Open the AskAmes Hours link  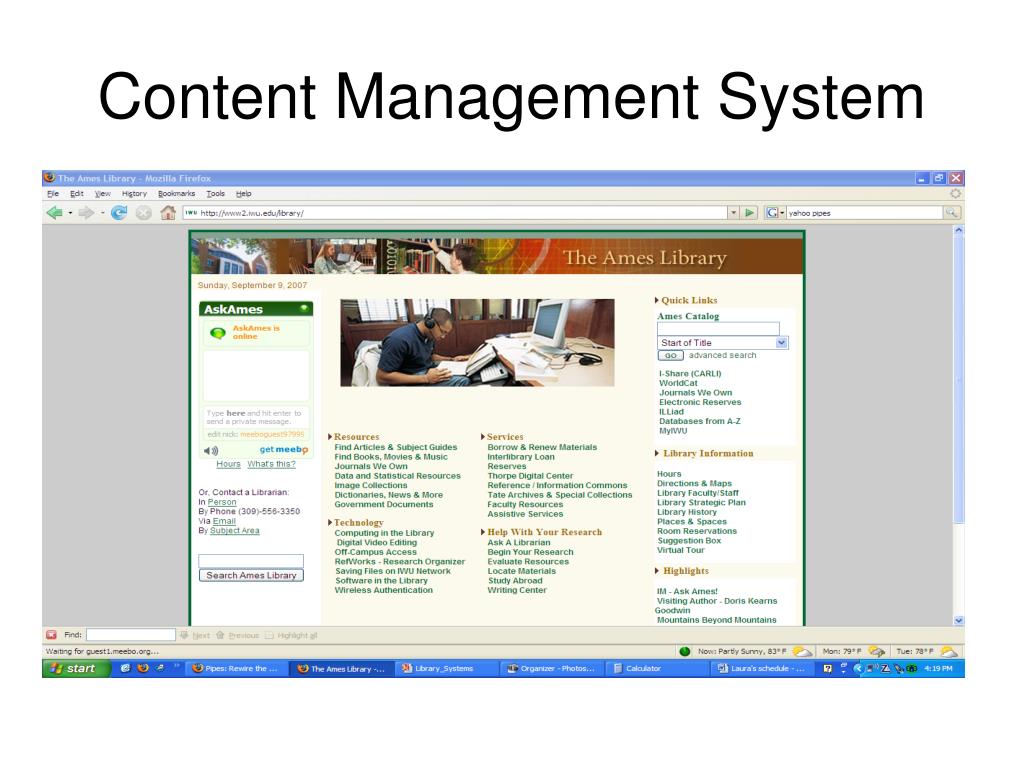click(x=229, y=464)
